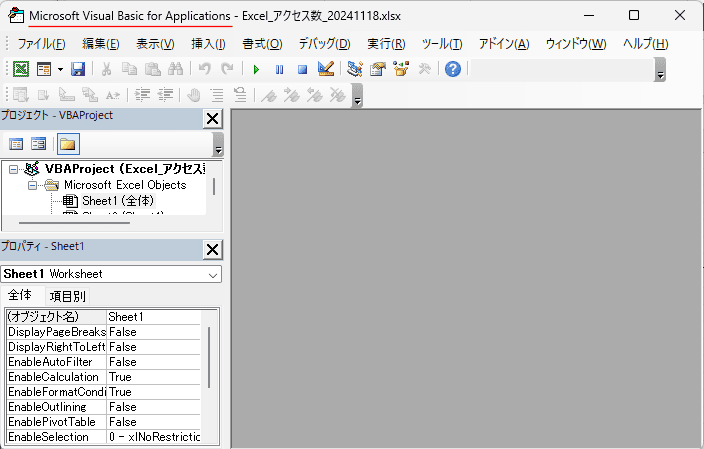704x449 pixels.
Task: Open the Insert UserForm dropdown arrow
Action: point(60,69)
